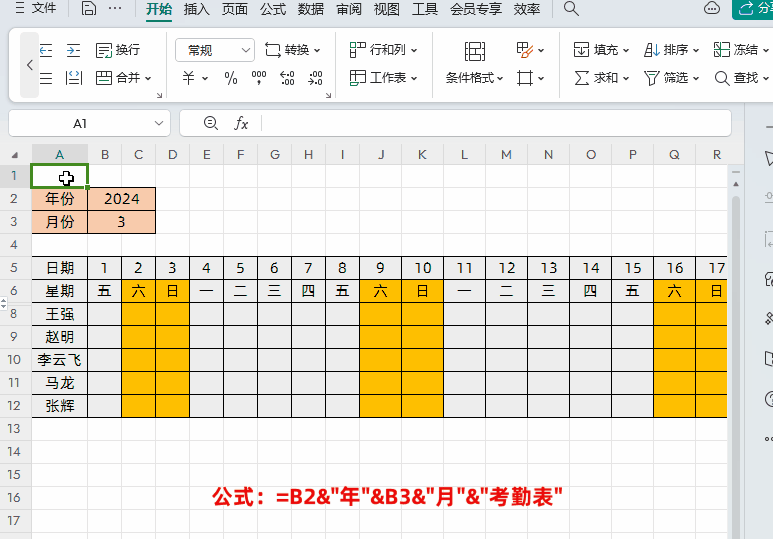Switch to the 审阅 tab
Image resolution: width=773 pixels, height=539 pixels.
coord(349,9)
